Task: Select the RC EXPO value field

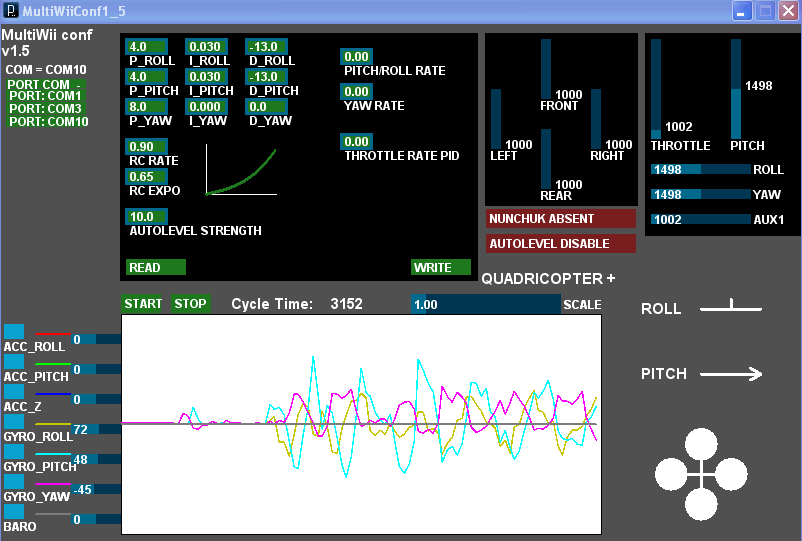Action: [146, 176]
